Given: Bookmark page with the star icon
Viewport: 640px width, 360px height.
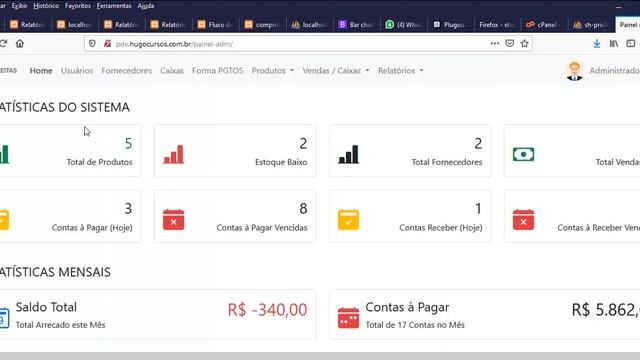Looking at the screenshot, I should 524,43.
